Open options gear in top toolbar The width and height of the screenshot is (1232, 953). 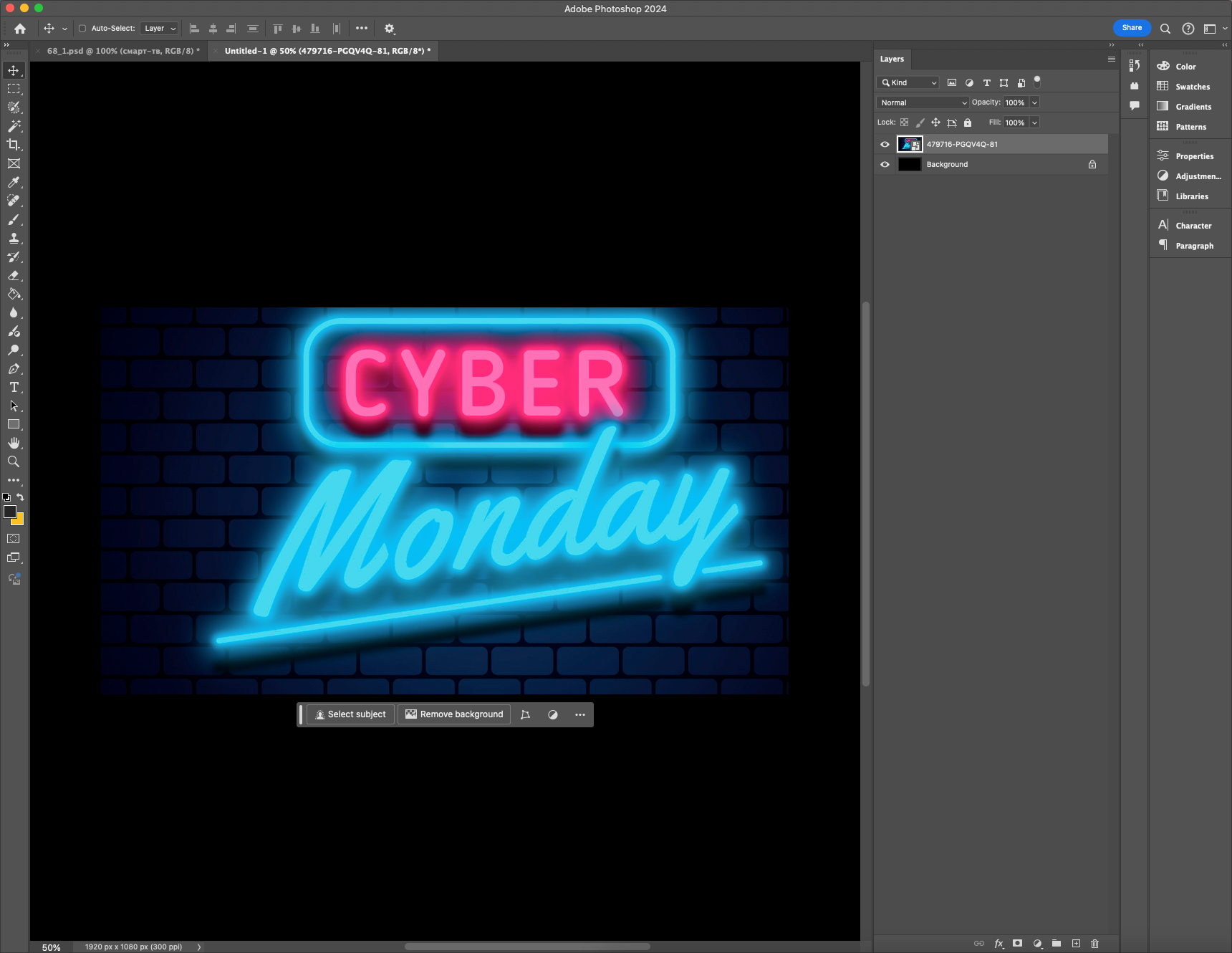(390, 29)
